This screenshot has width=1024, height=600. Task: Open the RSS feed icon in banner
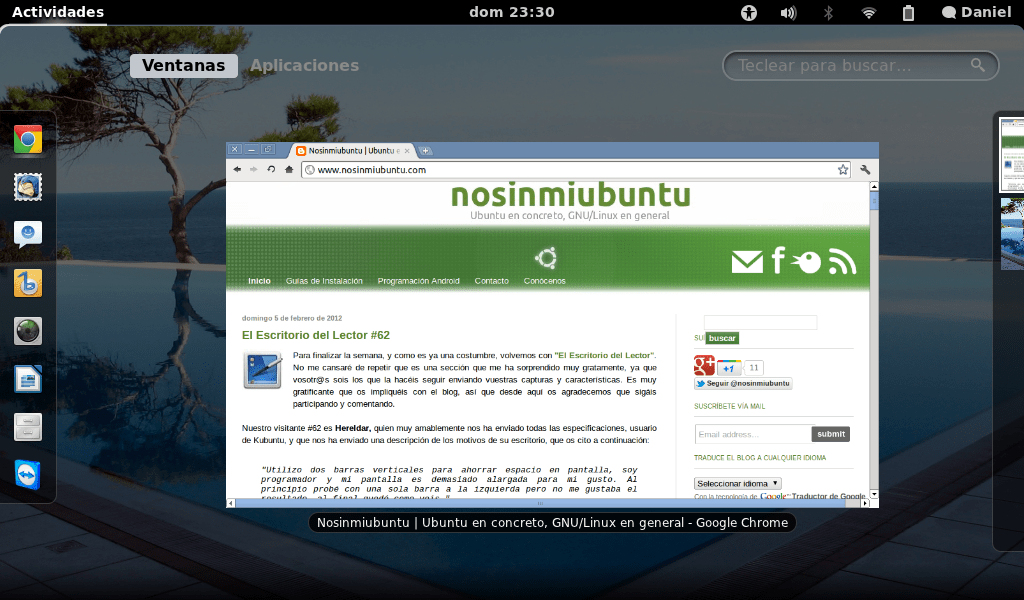coord(842,261)
